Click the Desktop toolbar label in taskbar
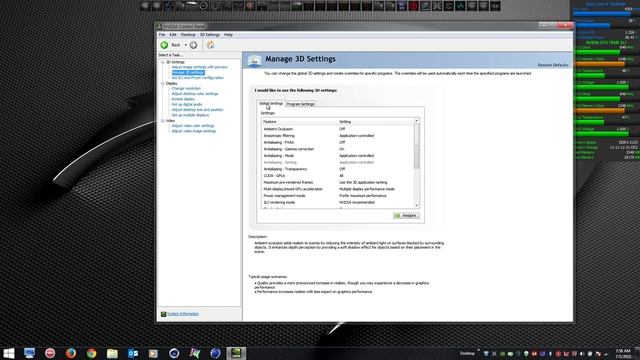 [x=467, y=353]
